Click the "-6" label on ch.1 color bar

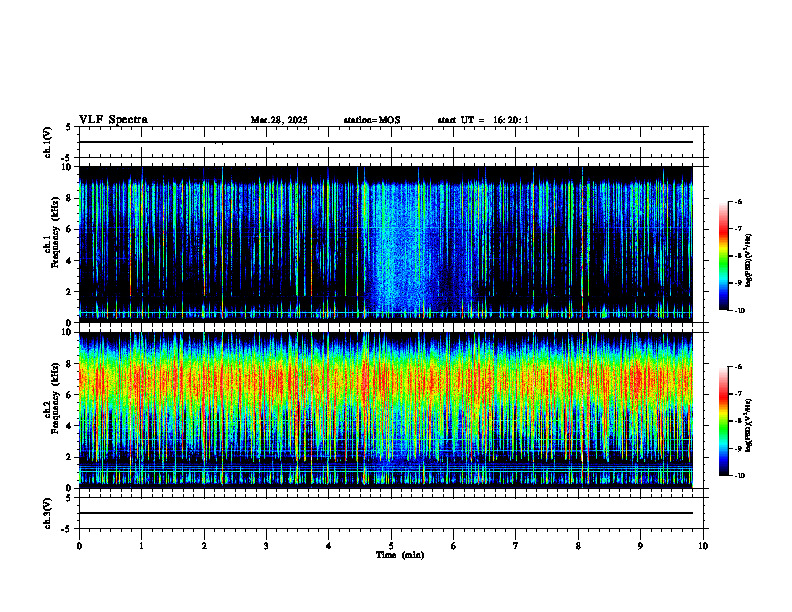(x=738, y=201)
